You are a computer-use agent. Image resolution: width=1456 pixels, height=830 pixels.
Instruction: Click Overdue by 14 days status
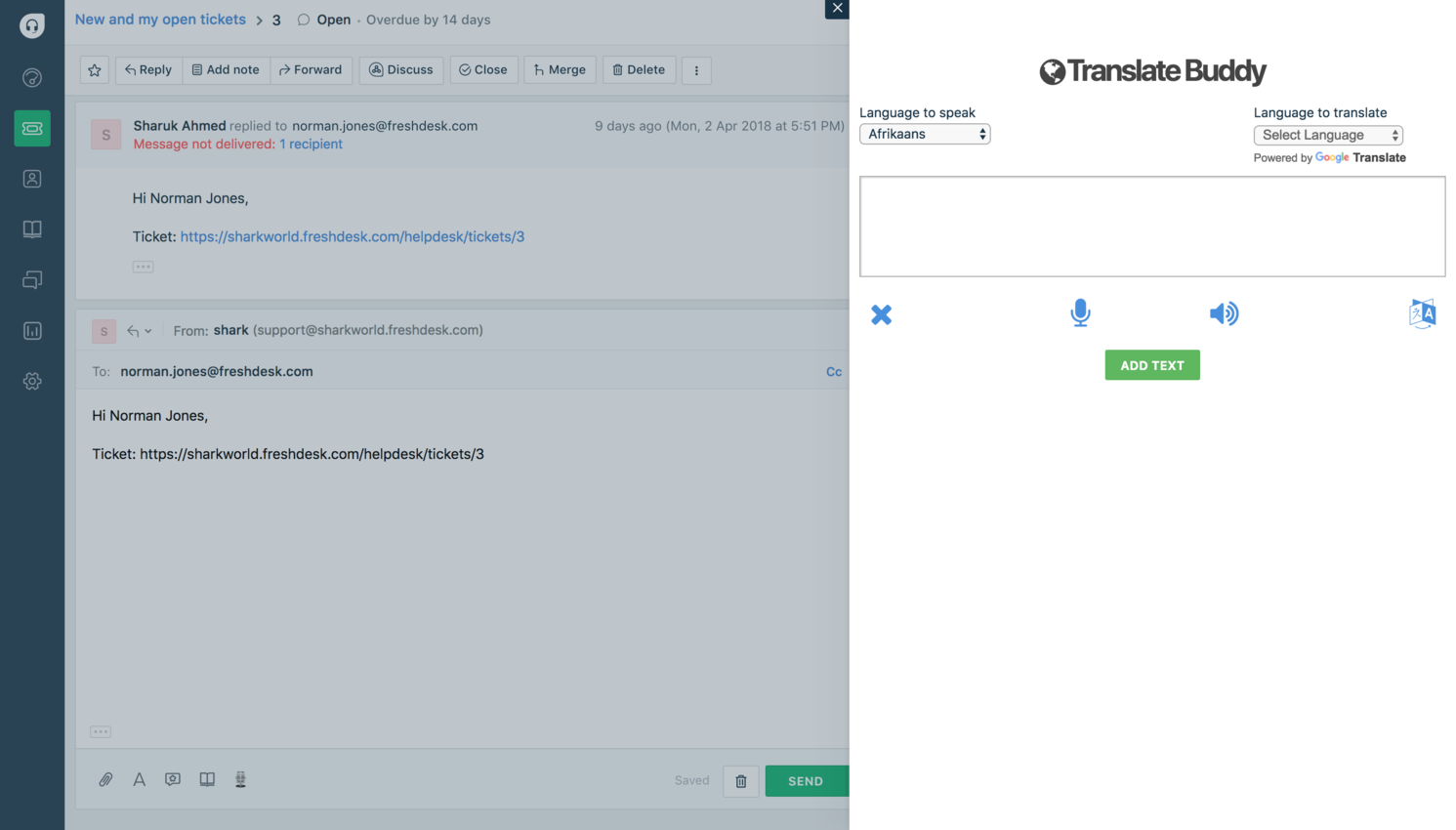click(x=429, y=20)
